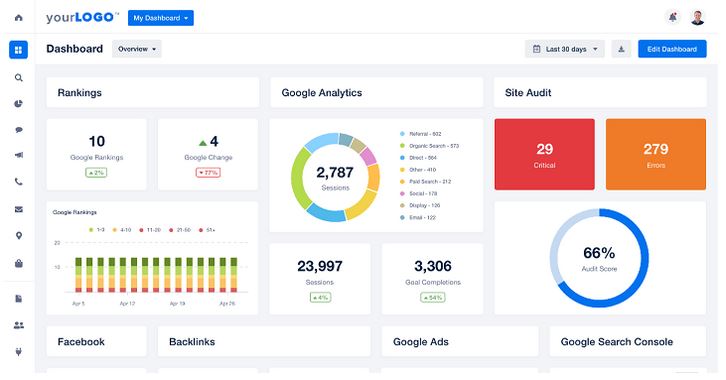Toggle the Organic Search - 573 legend entry
Image resolution: width=726 pixels, height=380 pixels.
tap(429, 146)
